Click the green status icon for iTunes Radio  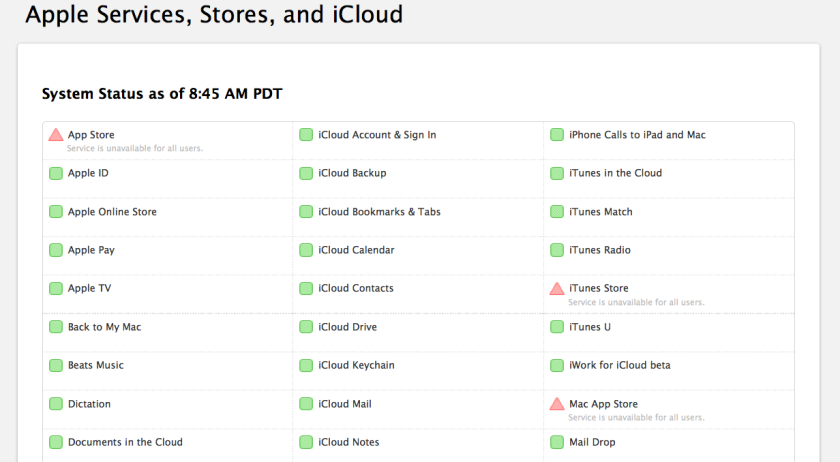[557, 250]
